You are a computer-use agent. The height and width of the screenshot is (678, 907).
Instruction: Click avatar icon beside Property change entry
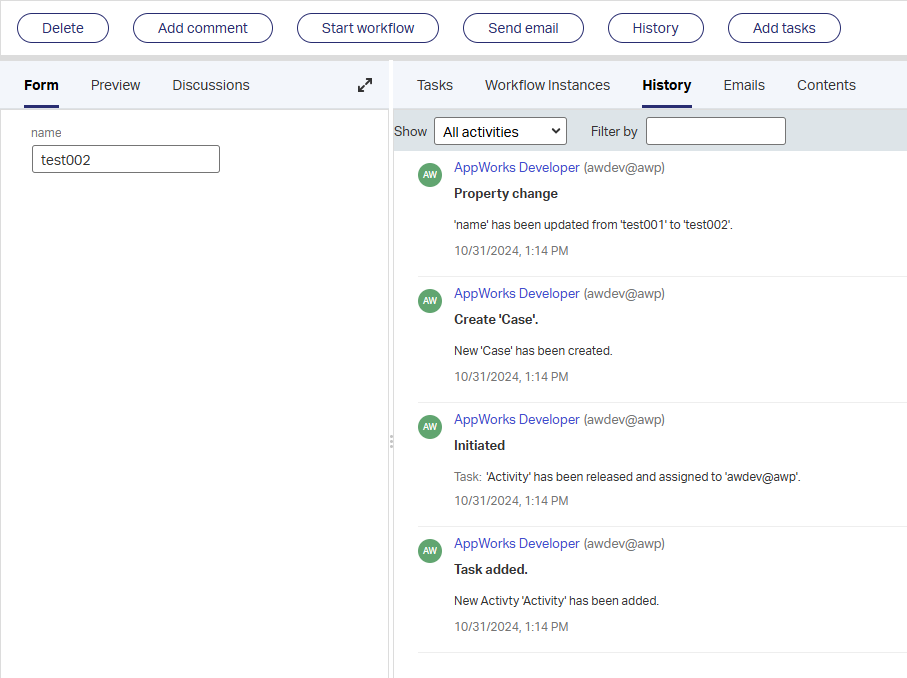(x=430, y=174)
